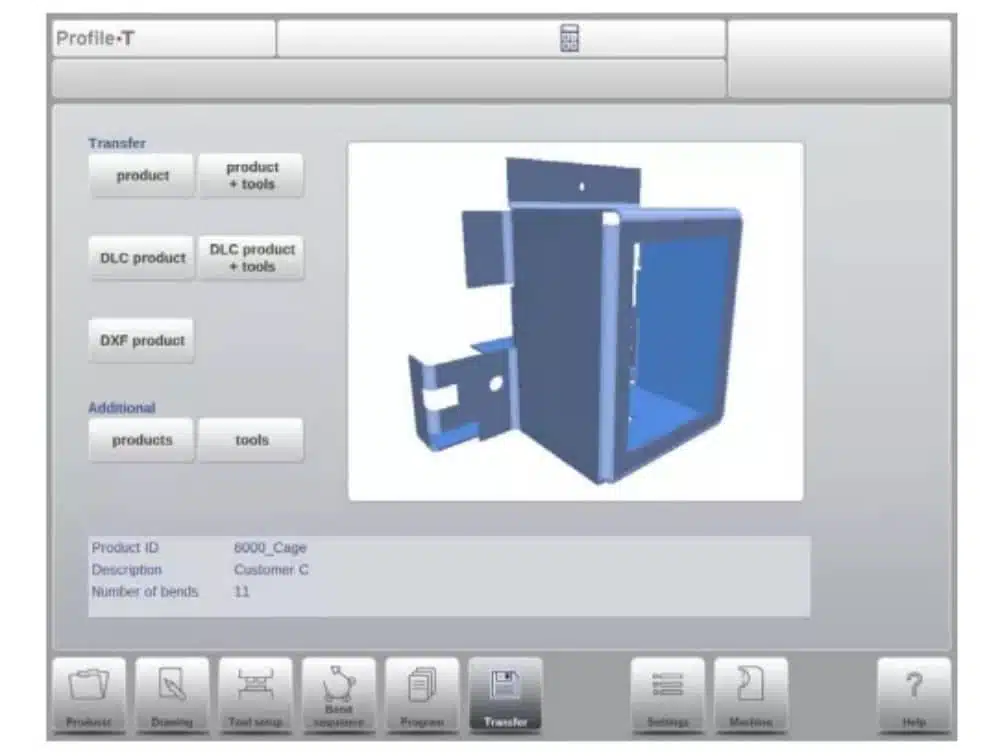Click the Transfer section heading

pyautogui.click(x=117, y=143)
